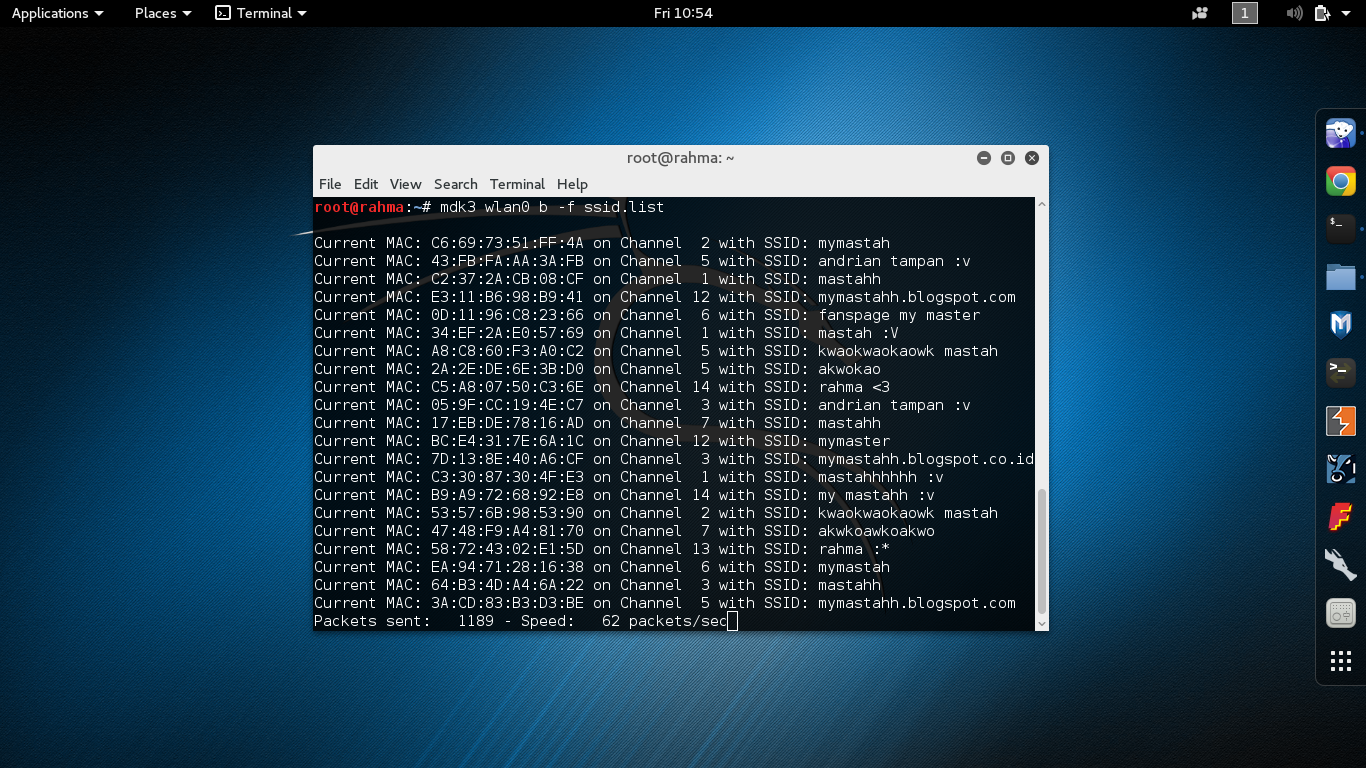Click the scrollbar up arrow in terminal
Viewport: 1366px width, 768px height.
click(1041, 204)
